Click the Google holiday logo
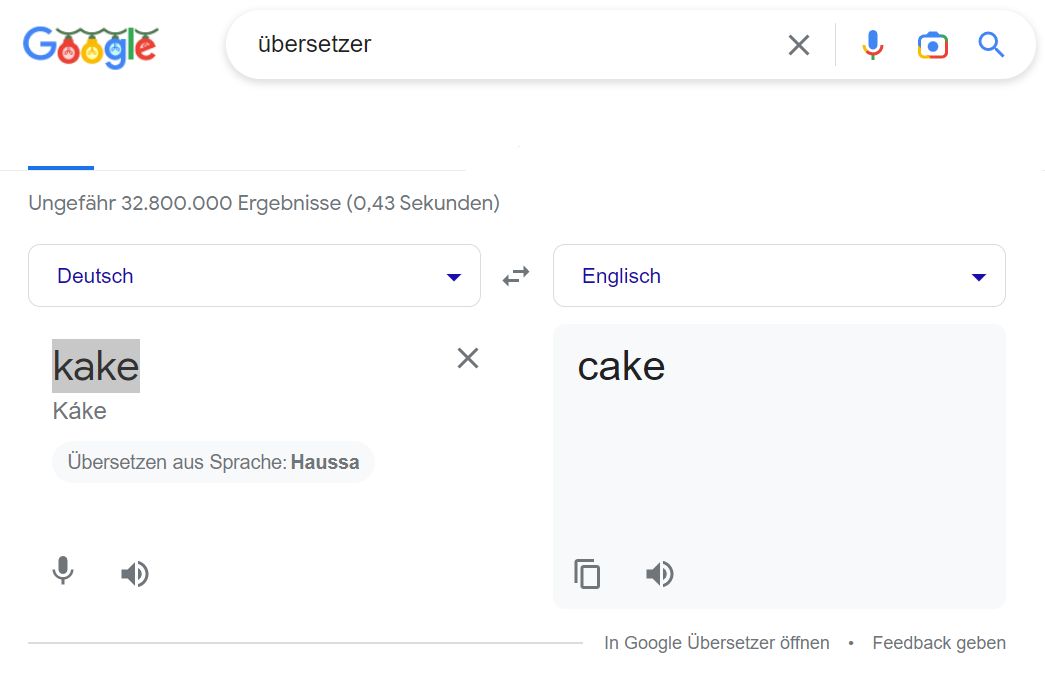 coord(91,45)
